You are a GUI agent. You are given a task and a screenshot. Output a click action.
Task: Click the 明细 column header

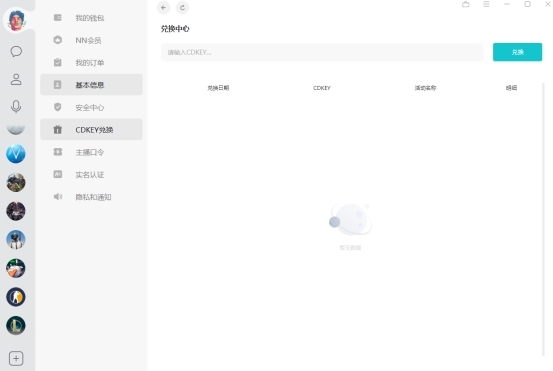click(x=511, y=88)
